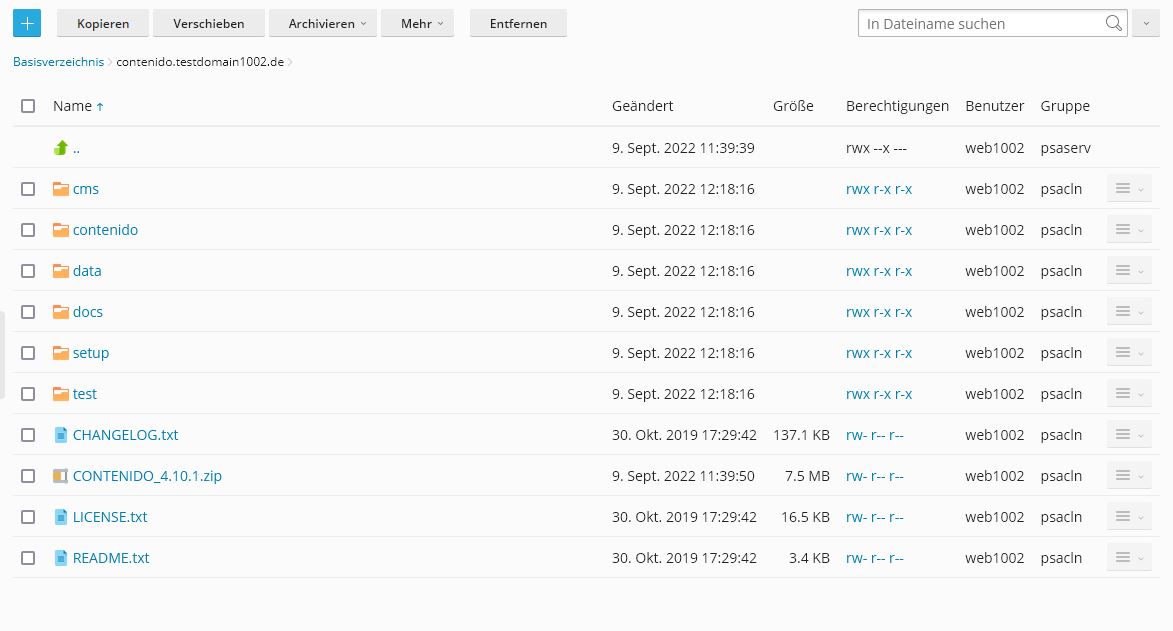Click the search magnifier icon
Screen dimensions: 1173x631
(1113, 23)
